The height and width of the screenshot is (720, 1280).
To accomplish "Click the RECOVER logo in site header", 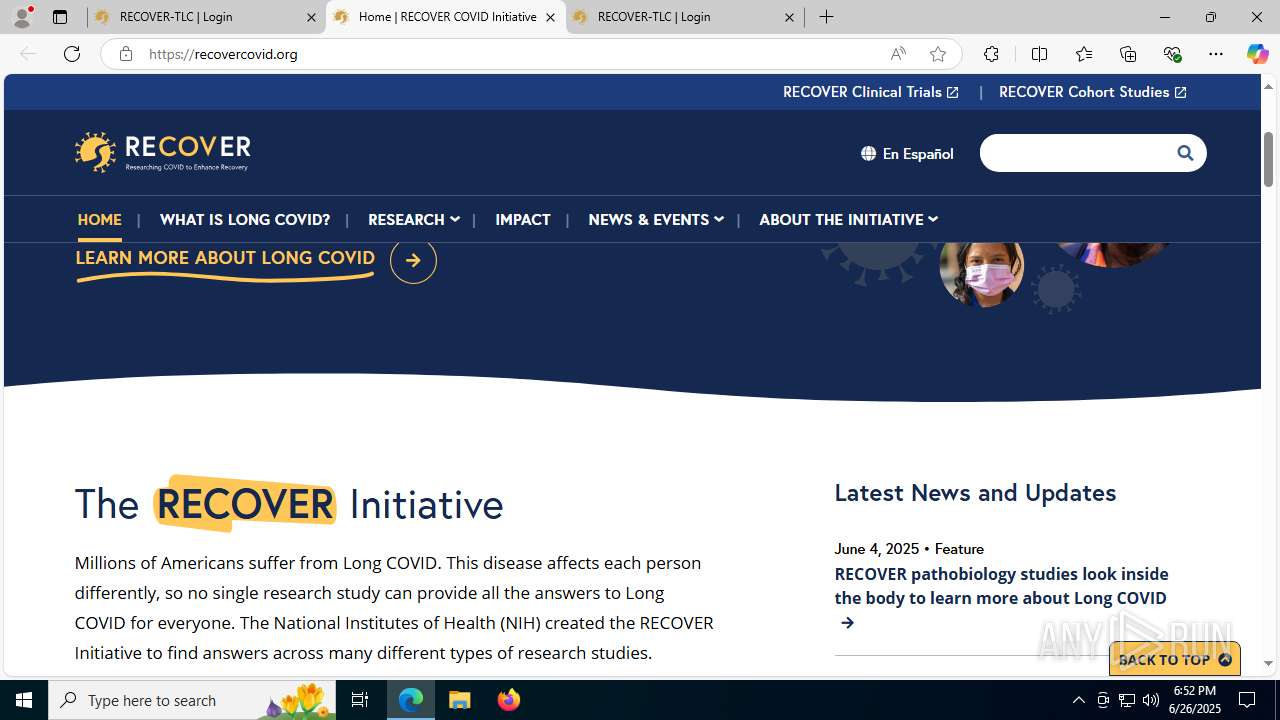I will pos(162,152).
